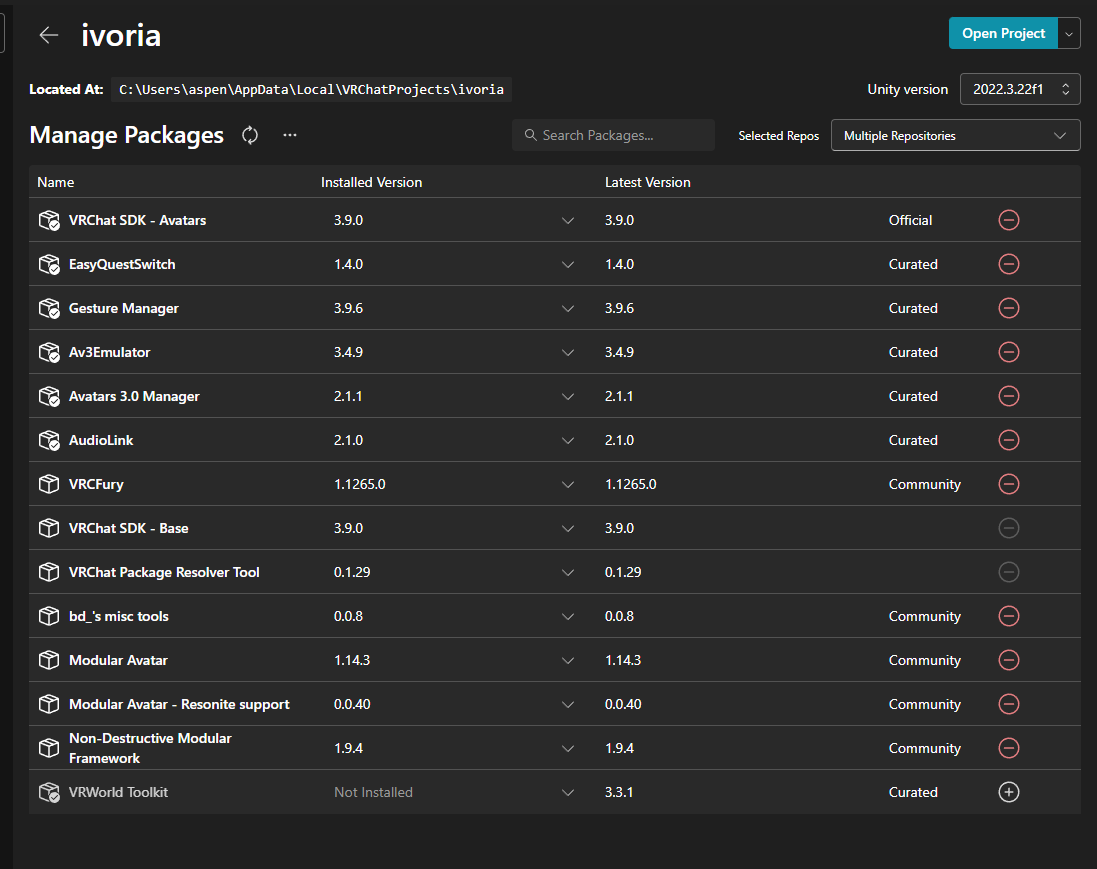Click the Avatars 3.0 Manager name

134,396
